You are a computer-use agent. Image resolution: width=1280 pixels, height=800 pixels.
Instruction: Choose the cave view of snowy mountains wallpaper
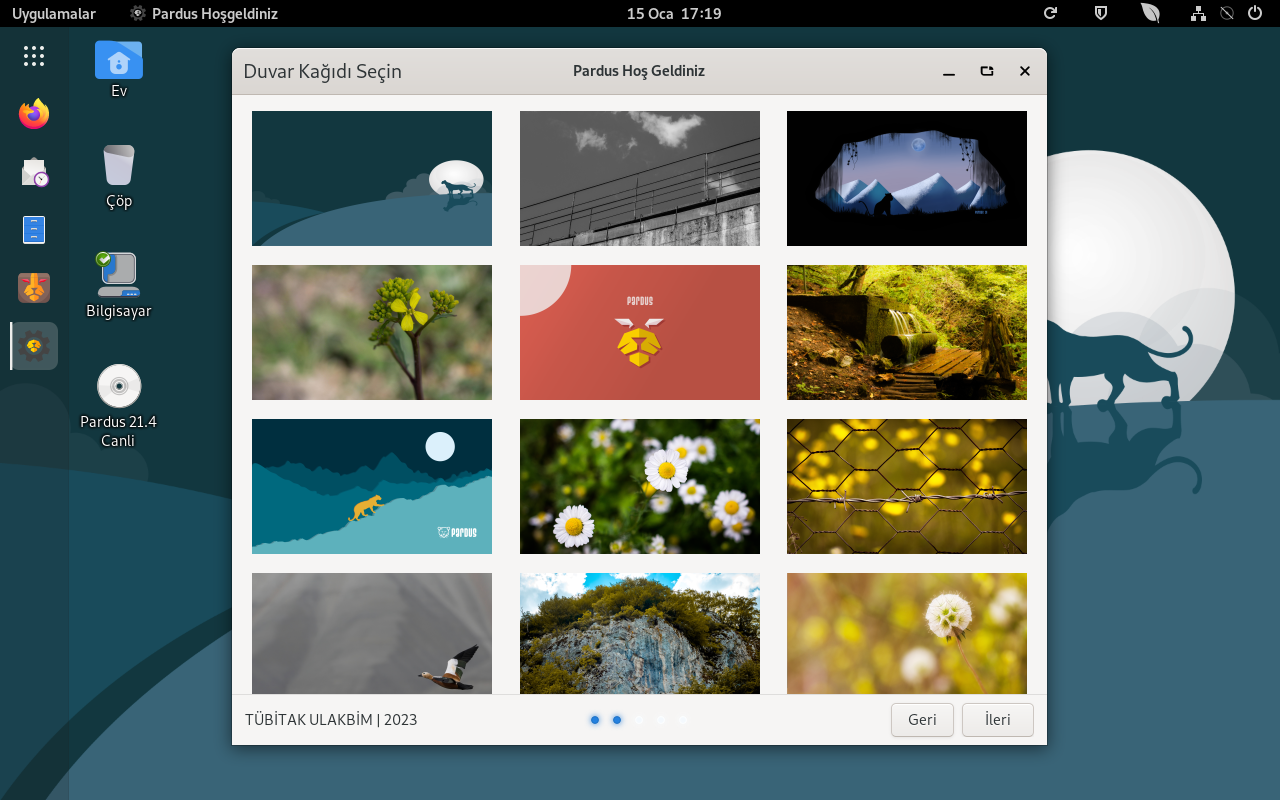point(907,178)
